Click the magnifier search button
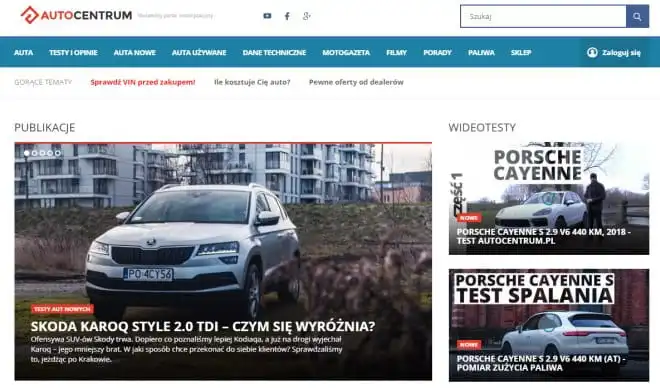 point(637,16)
